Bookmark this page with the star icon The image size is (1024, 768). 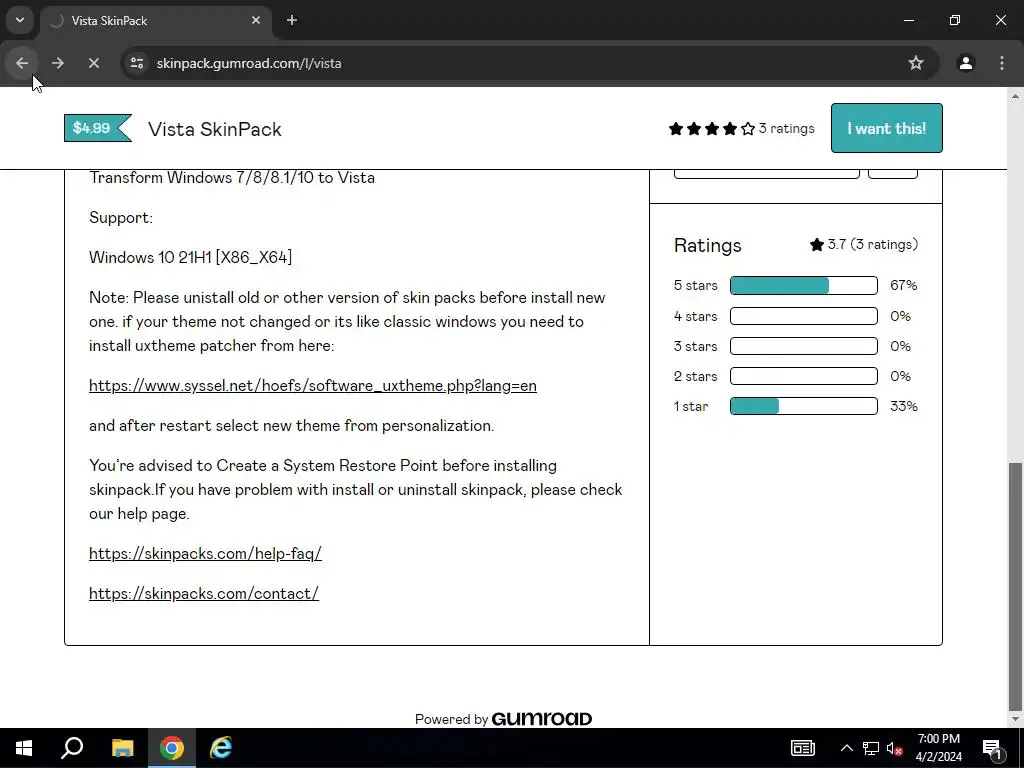click(x=916, y=63)
